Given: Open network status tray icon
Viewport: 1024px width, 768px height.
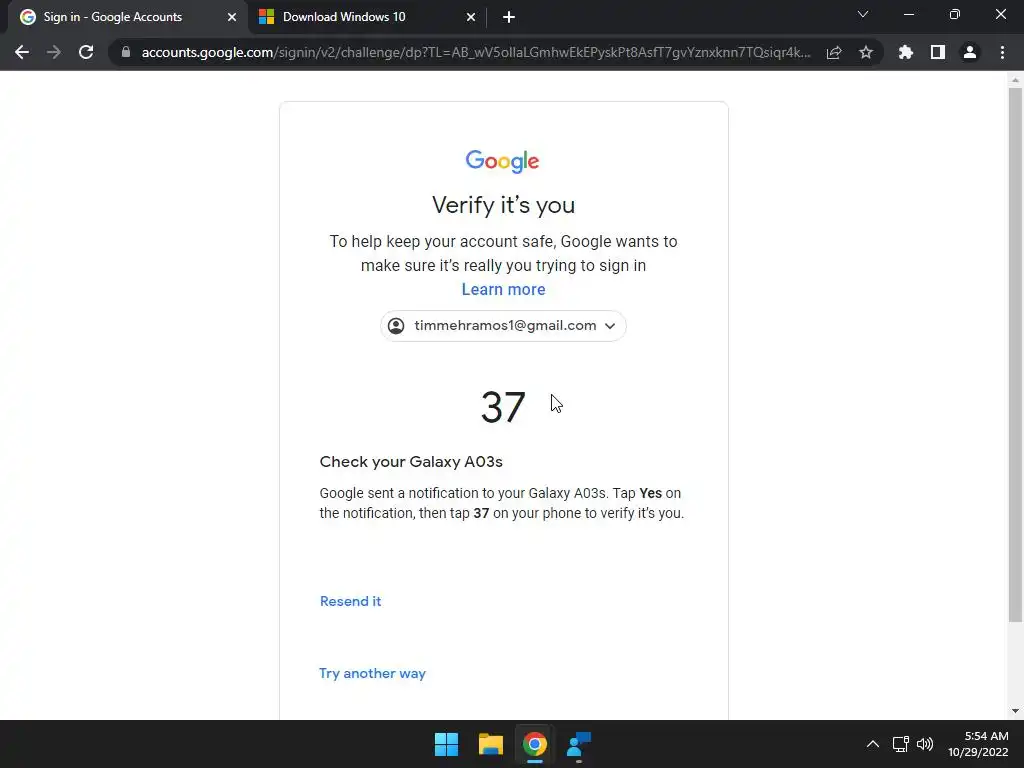Looking at the screenshot, I should (x=901, y=744).
